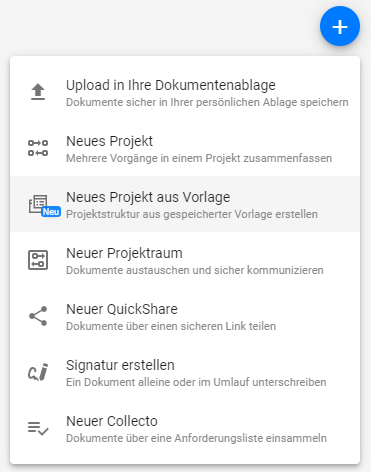Click text Projektstruktur aus gespeicherter Vorlage erstellen
This screenshot has height=472, width=371.
pyautogui.click(x=192, y=214)
